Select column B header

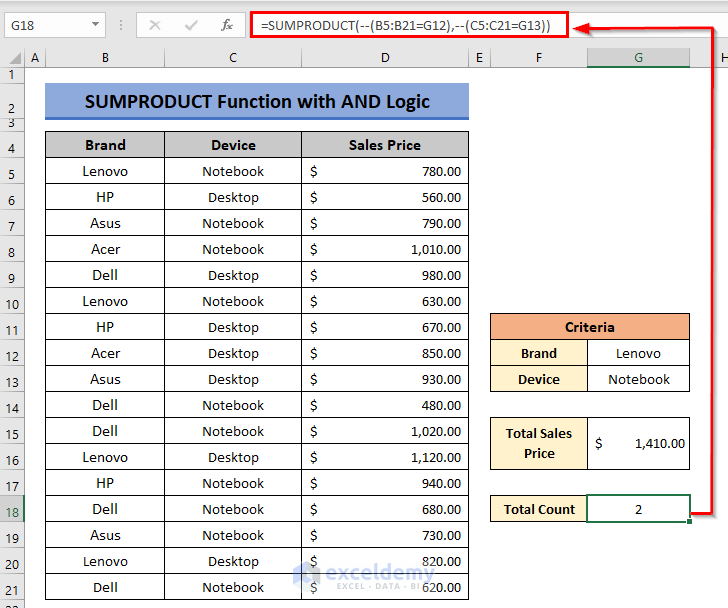point(105,58)
